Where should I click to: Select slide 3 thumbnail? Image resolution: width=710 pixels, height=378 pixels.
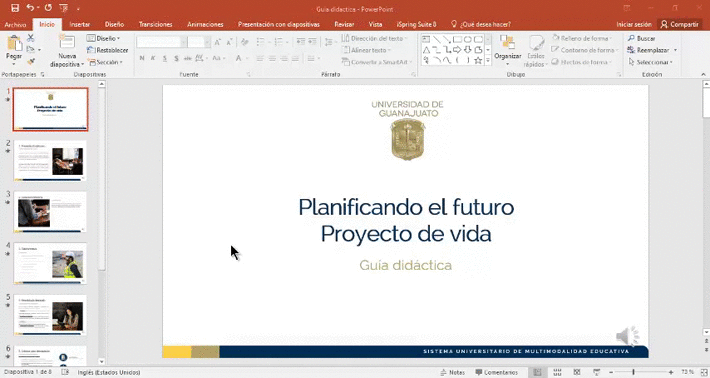50,212
